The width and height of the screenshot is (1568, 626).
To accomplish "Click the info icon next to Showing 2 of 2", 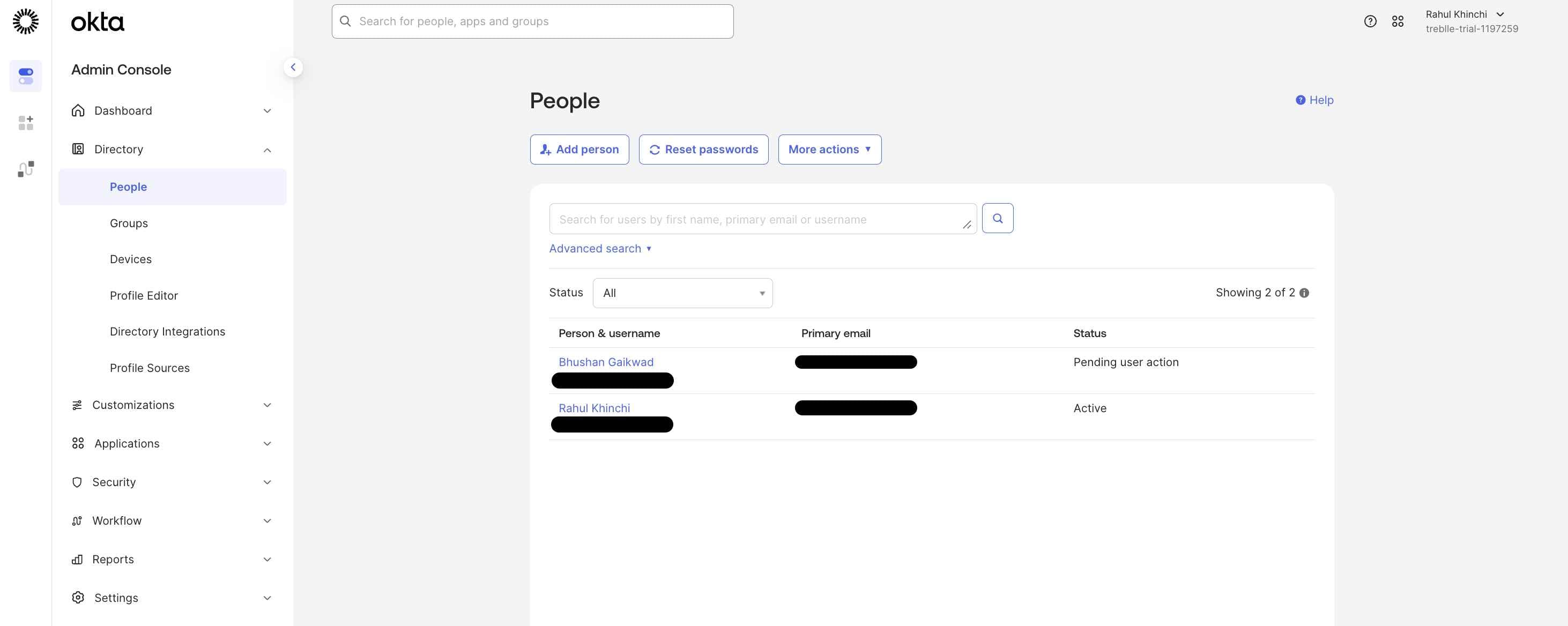I will (x=1304, y=293).
